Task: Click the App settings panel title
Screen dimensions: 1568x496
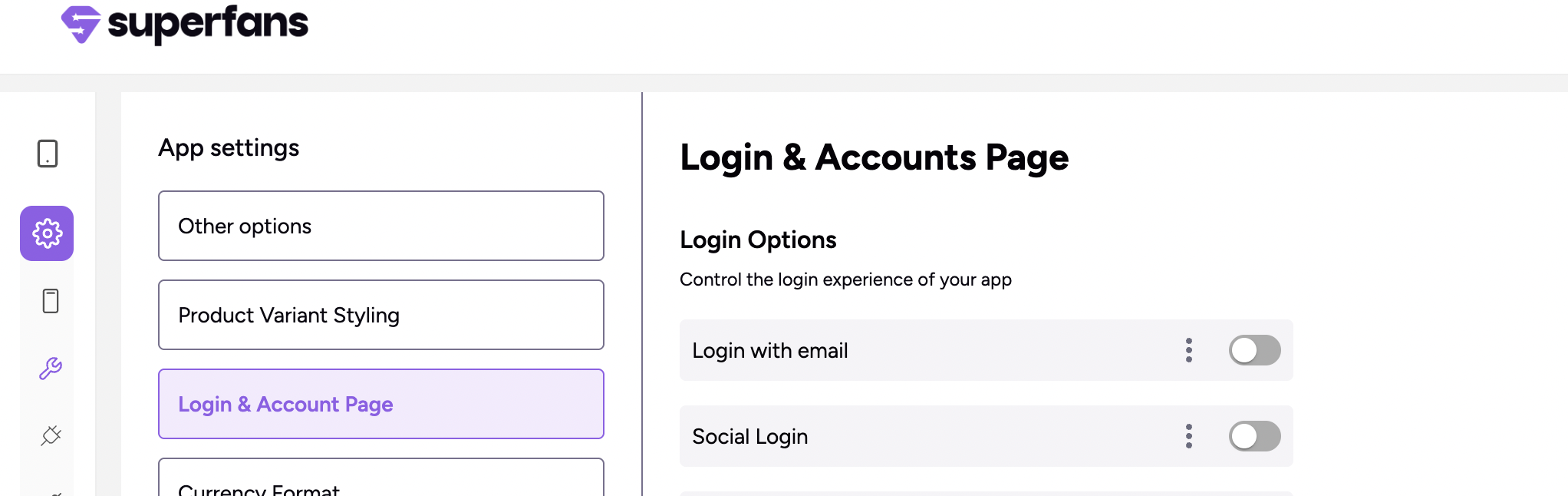Action: point(229,147)
